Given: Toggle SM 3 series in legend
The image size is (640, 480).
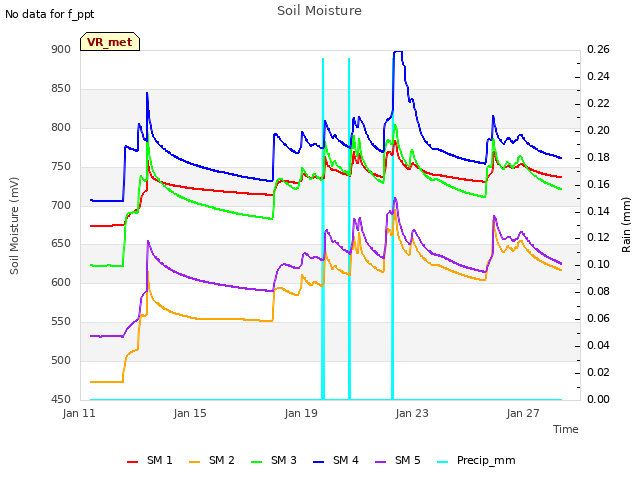Looking at the screenshot, I should [x=274, y=461].
